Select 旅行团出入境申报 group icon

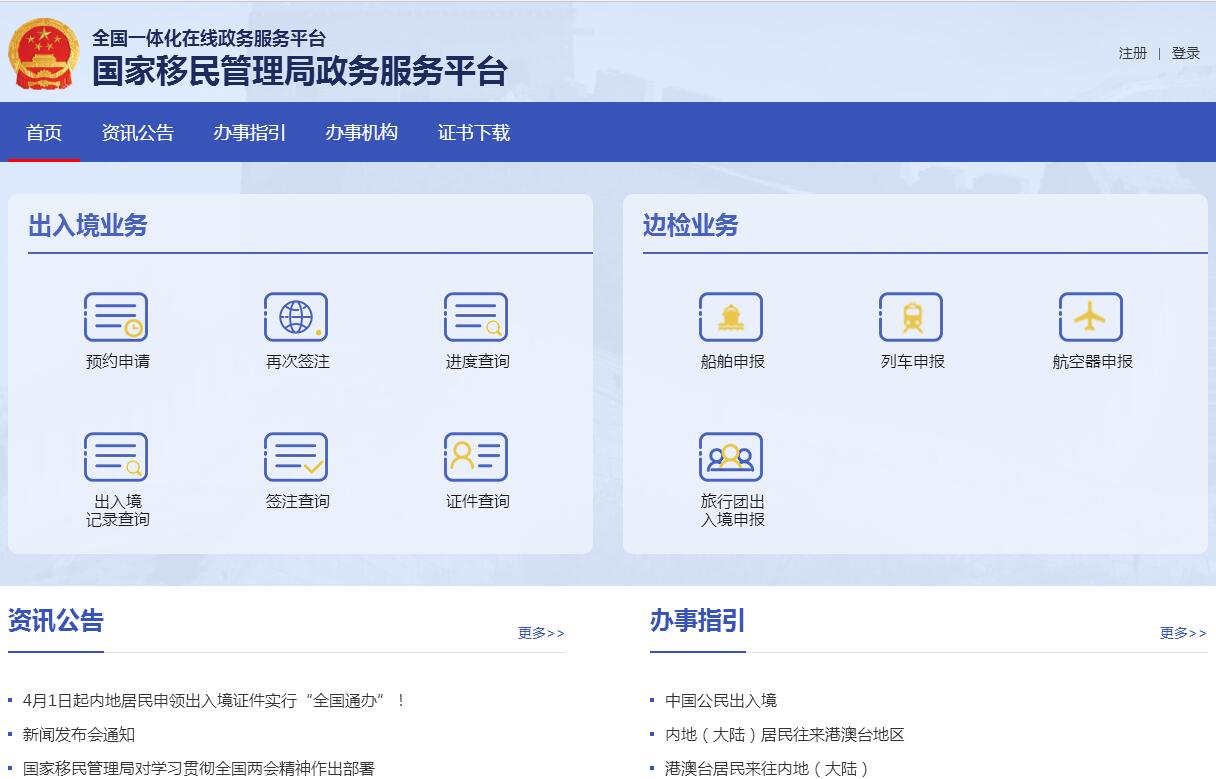point(731,458)
